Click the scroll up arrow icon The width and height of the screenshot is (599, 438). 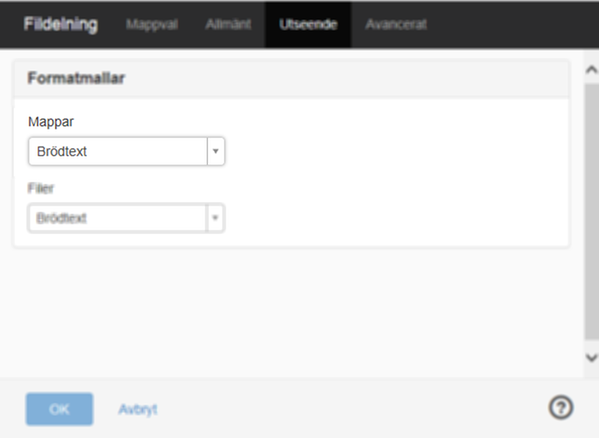591,70
